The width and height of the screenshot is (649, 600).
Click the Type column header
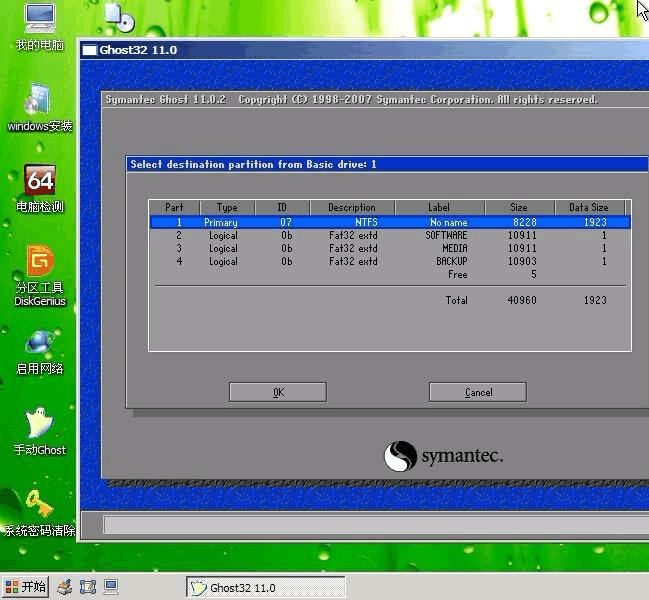point(227,207)
